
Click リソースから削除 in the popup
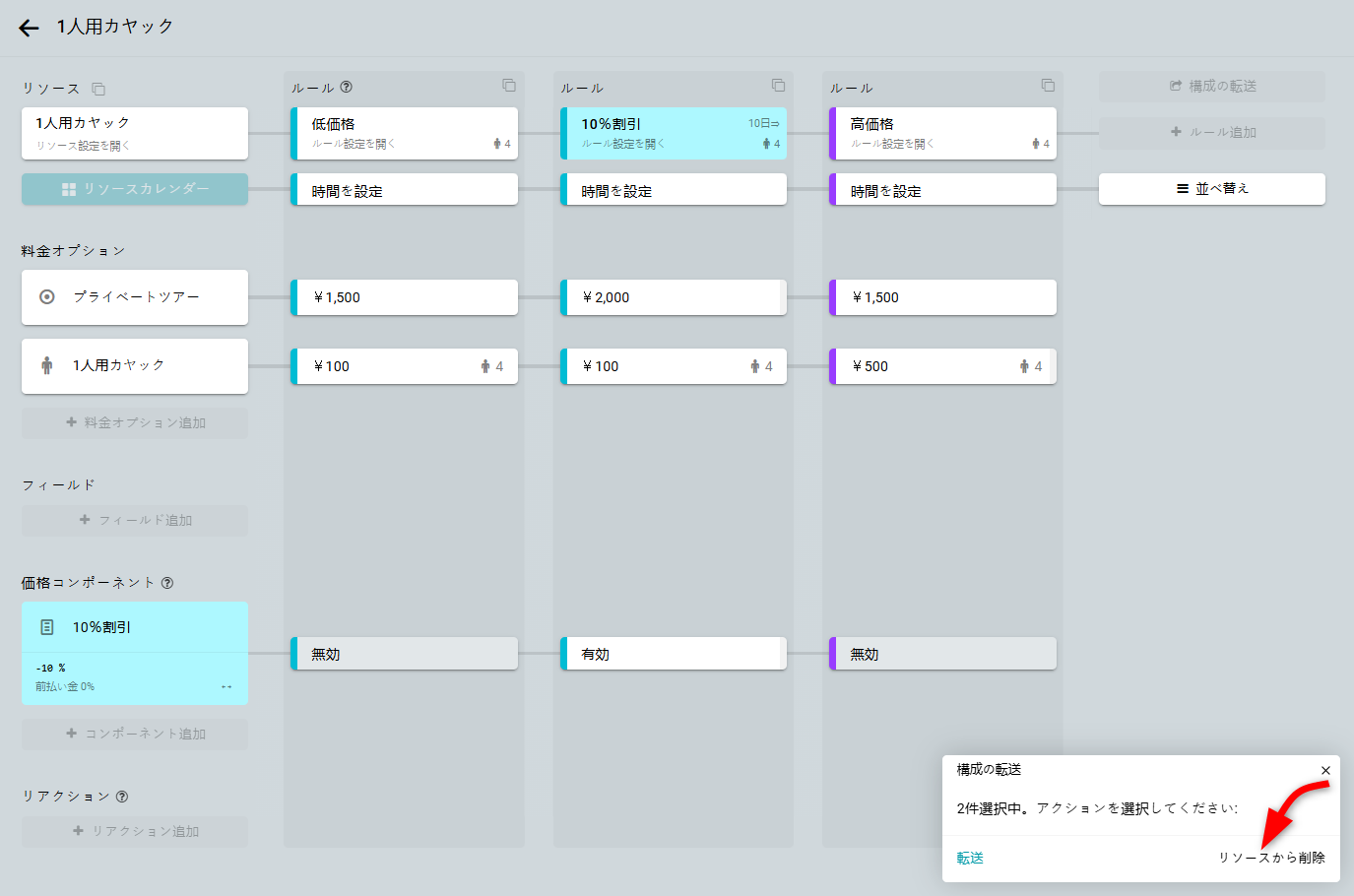tap(1271, 858)
